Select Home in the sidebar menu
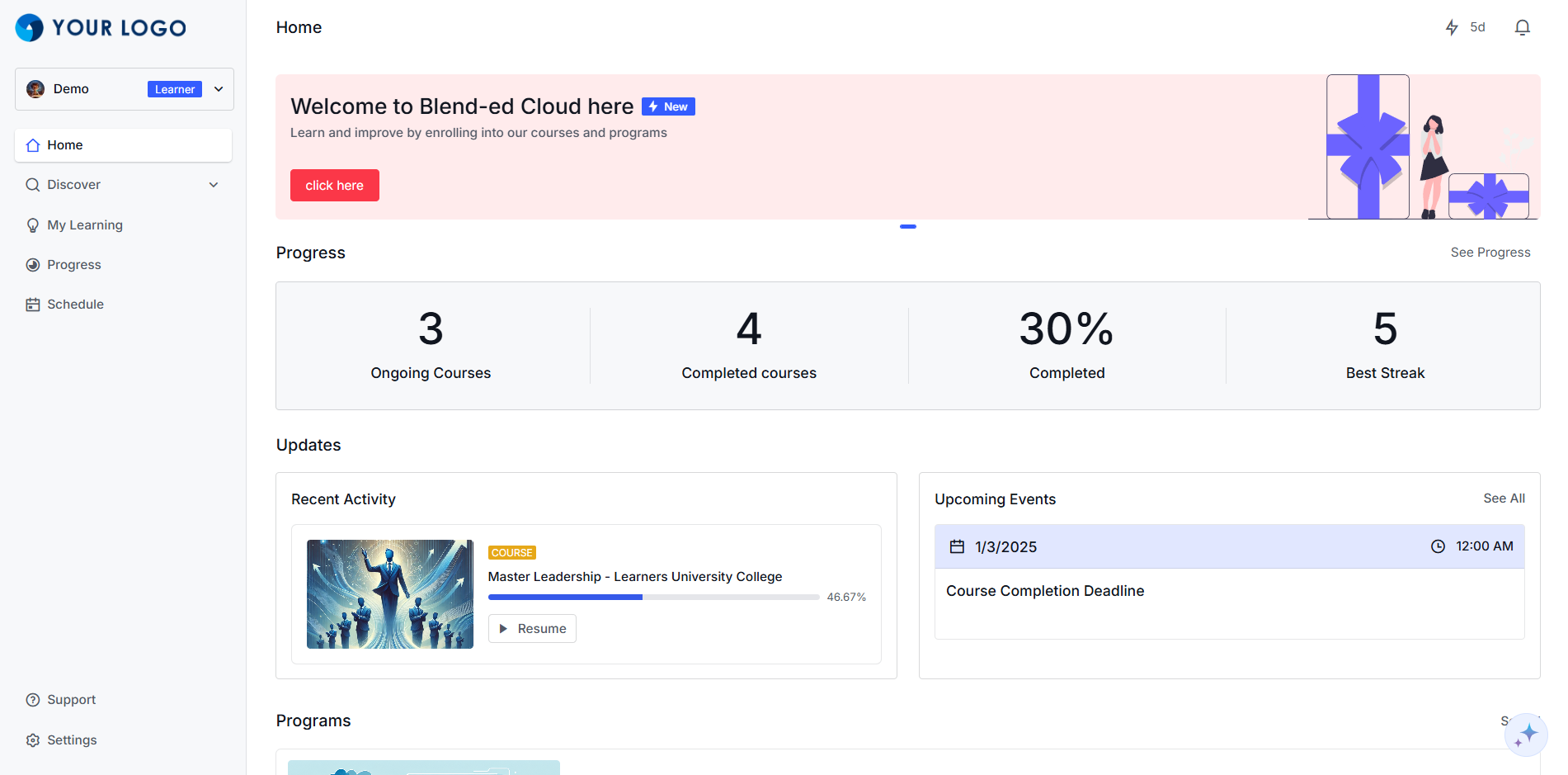1568x775 pixels. (65, 144)
